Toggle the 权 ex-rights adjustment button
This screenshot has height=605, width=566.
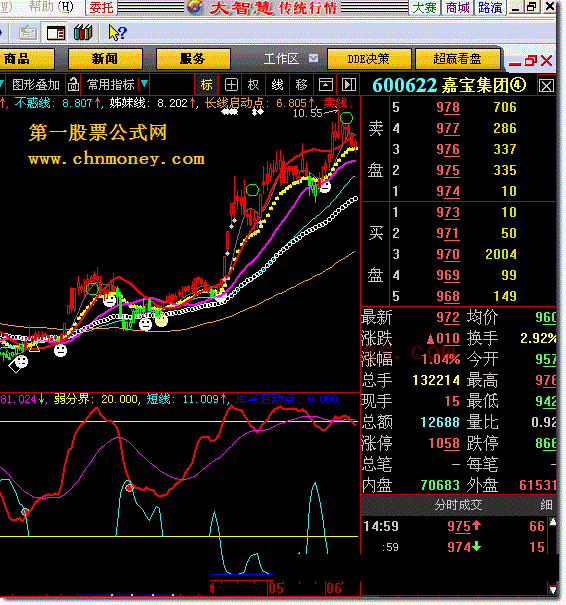(x=254, y=85)
